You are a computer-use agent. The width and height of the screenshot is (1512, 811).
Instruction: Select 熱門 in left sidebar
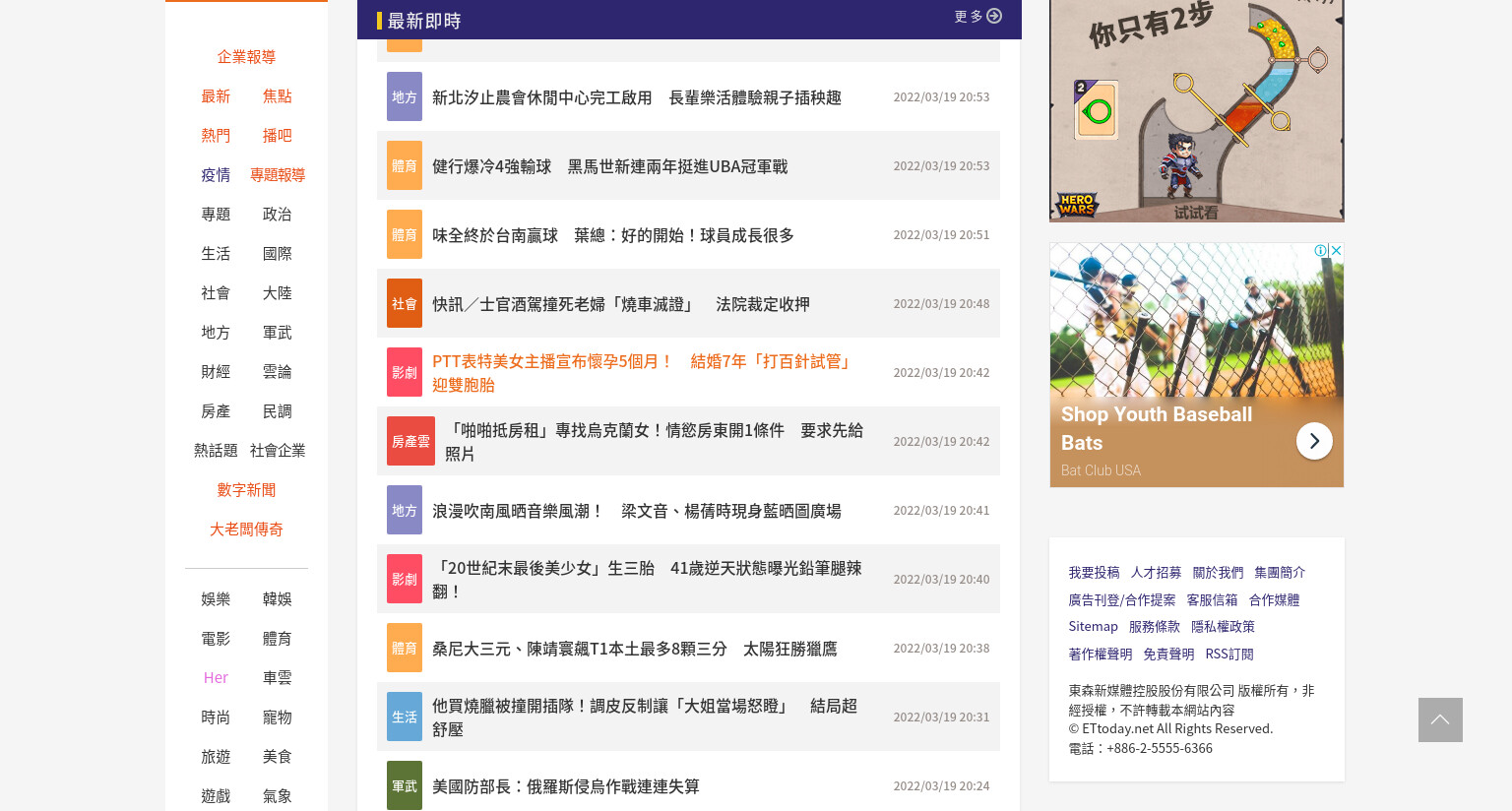[x=216, y=136]
